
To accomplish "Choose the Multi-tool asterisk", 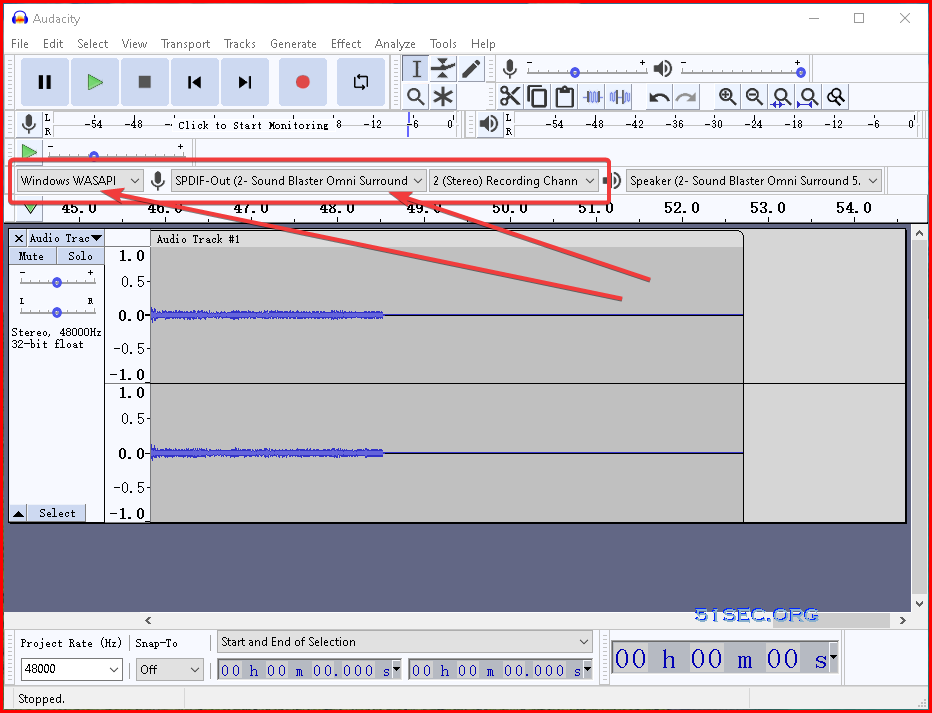I will tap(443, 96).
